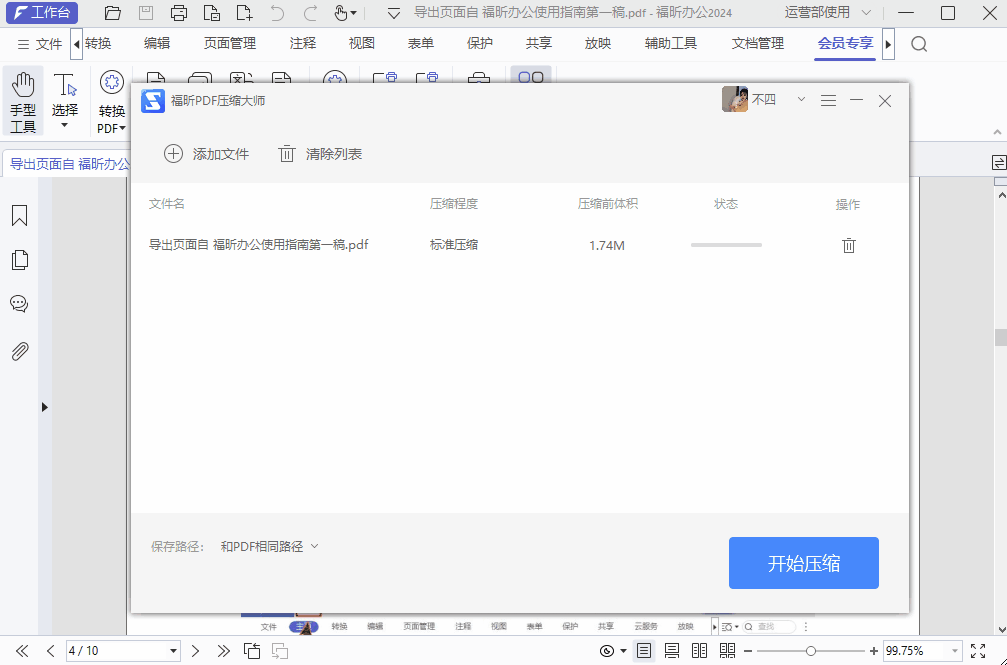Open the bookmarks panel in the left sidebar

(x=19, y=215)
